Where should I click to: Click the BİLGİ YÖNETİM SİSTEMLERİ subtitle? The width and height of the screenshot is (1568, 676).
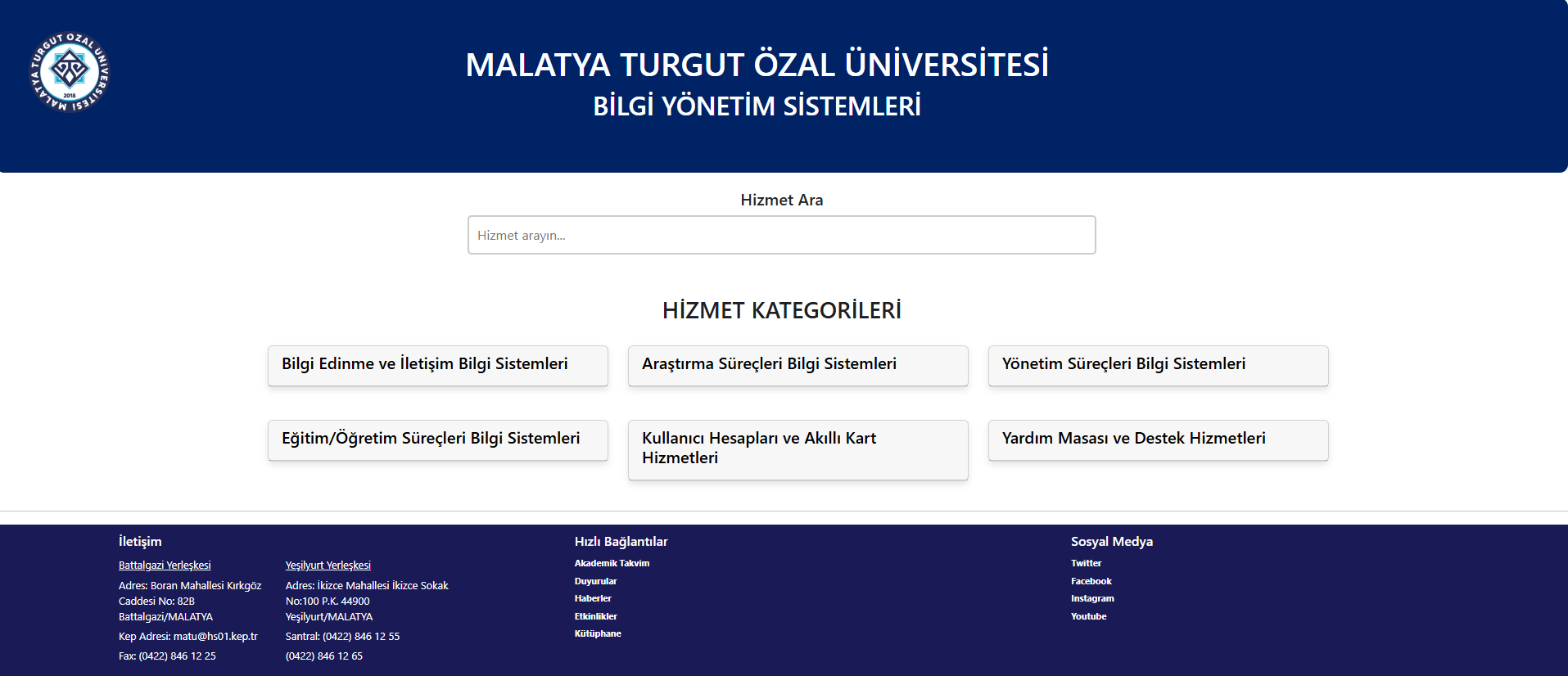tap(757, 106)
